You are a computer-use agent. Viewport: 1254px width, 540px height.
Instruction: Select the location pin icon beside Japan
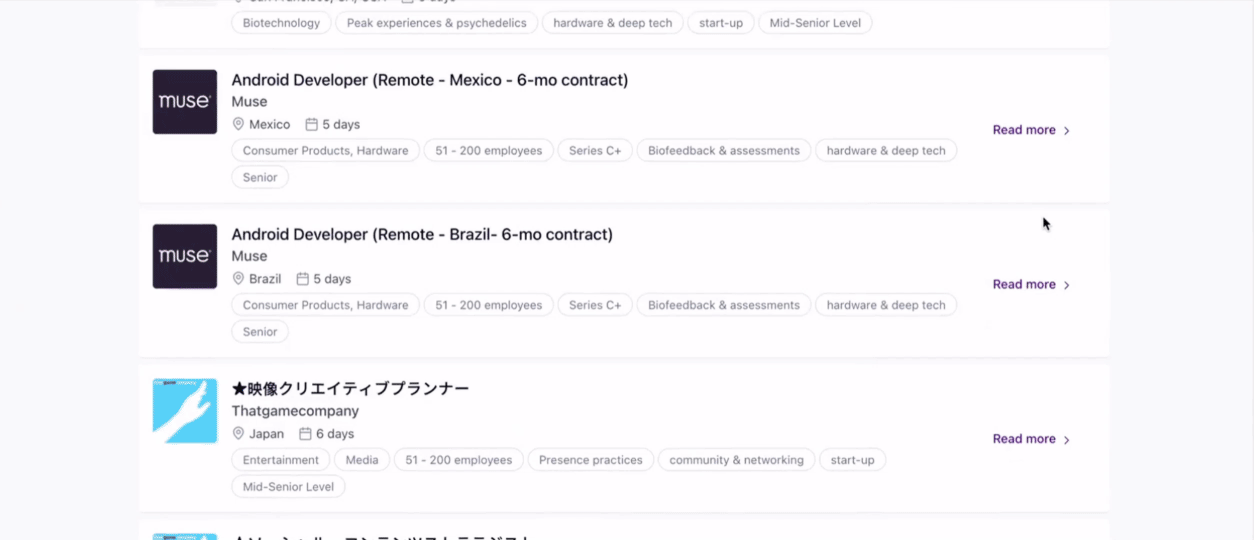point(238,434)
